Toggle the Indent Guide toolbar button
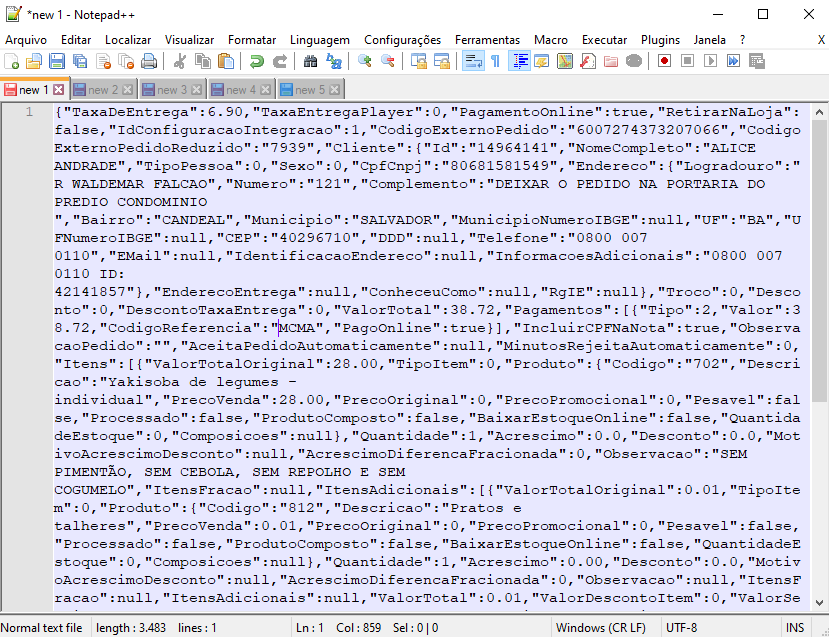829x637 pixels. tap(519, 61)
